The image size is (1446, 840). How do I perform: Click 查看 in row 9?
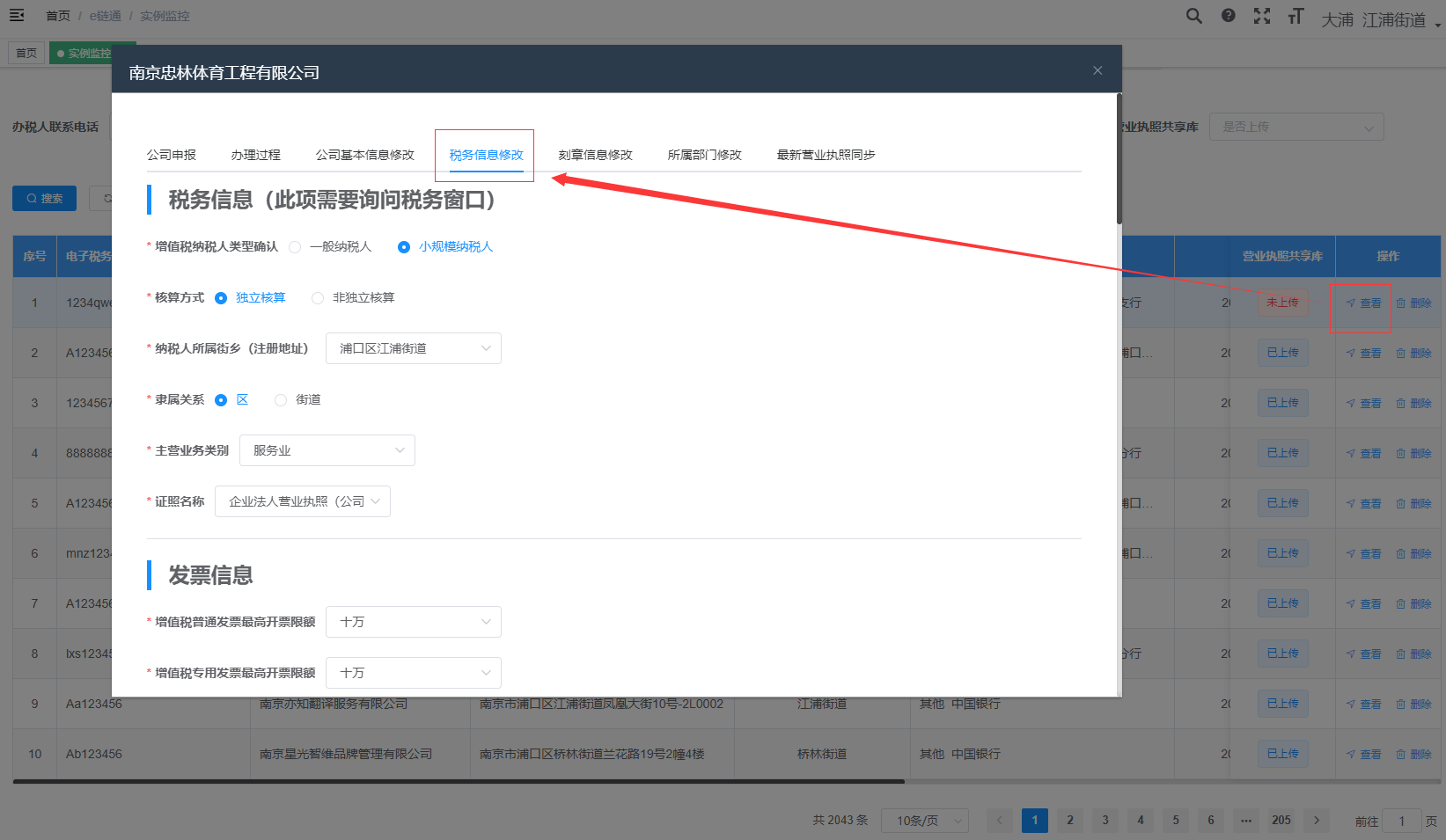tap(1363, 704)
